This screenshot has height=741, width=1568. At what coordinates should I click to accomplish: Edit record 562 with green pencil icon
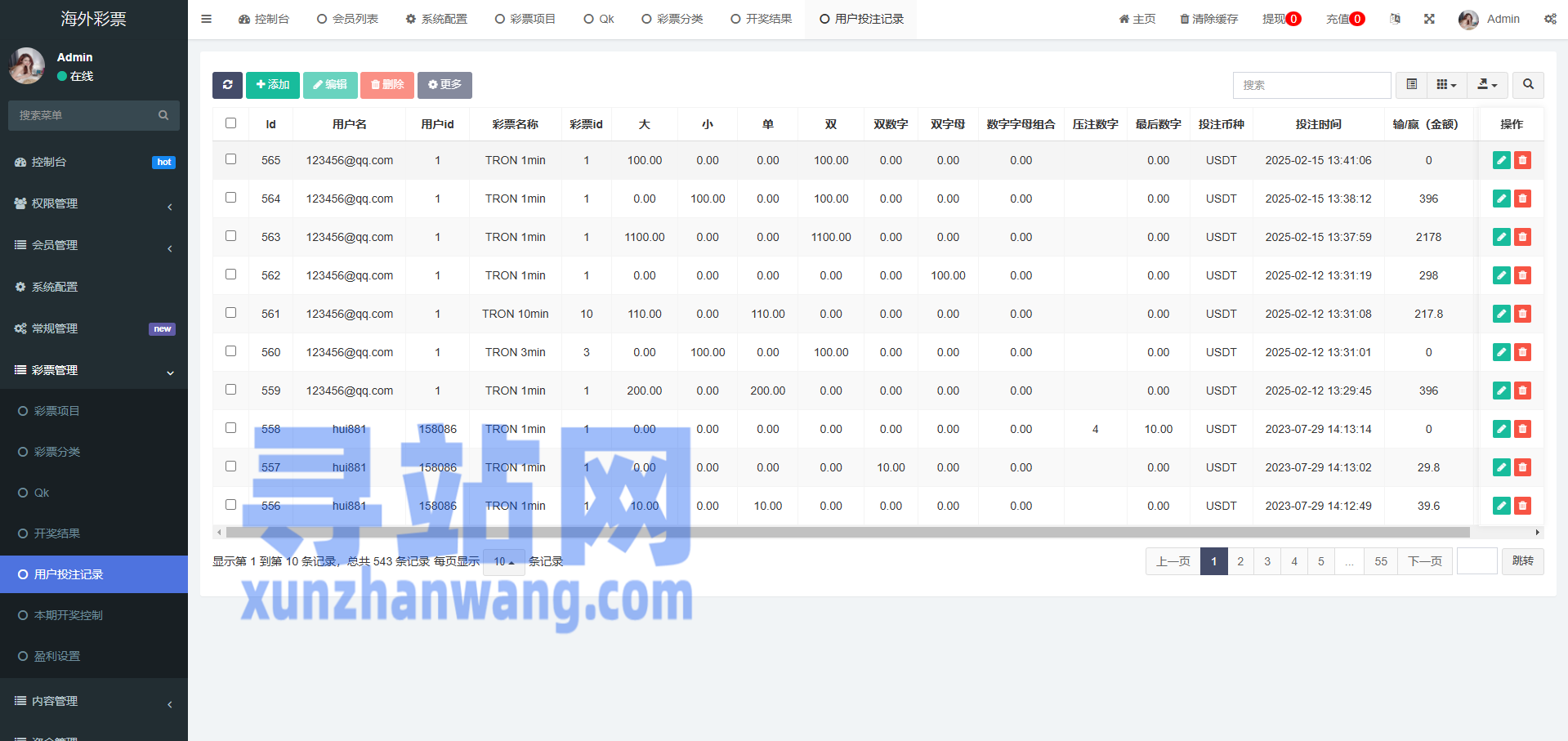[x=1501, y=275]
